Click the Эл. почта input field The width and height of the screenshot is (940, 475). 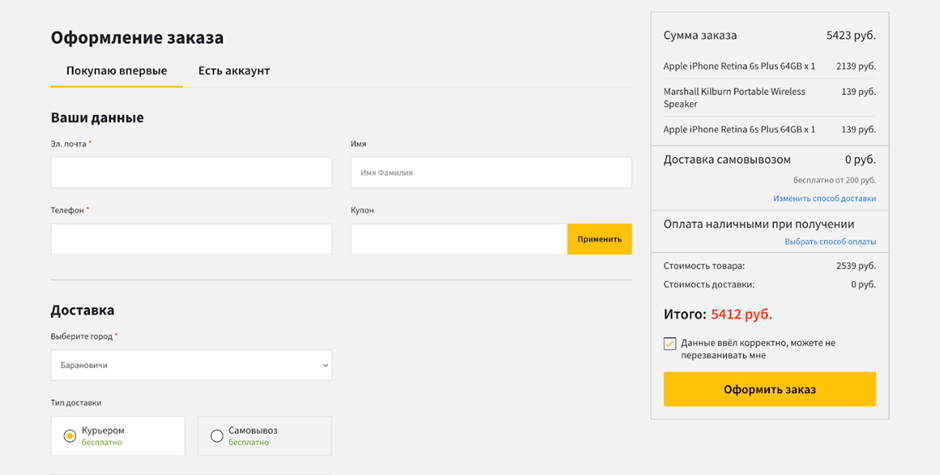point(191,172)
